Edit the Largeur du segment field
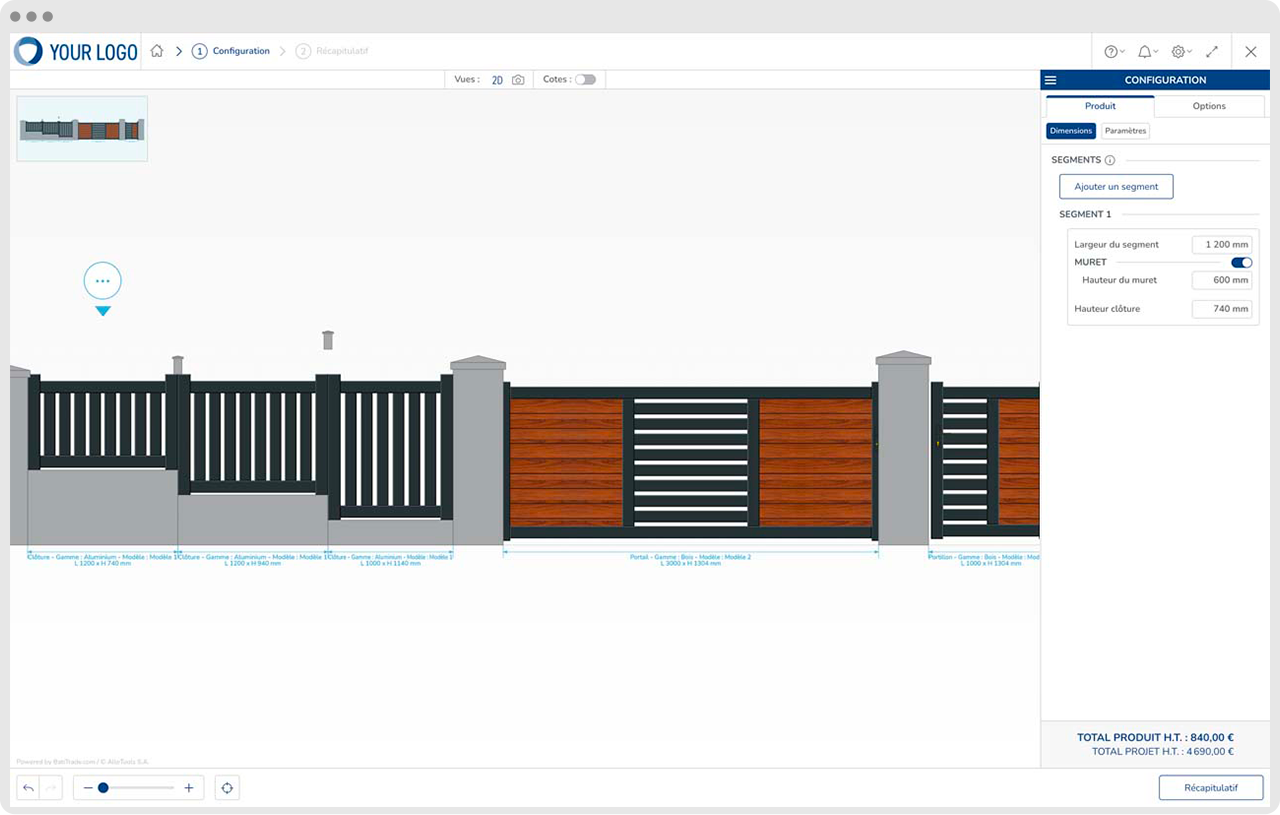Screen dimensions: 1280x815 tap(1222, 245)
